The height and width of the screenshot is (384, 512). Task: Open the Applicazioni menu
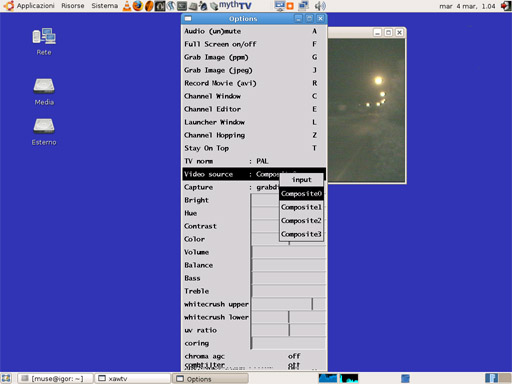(35, 6)
